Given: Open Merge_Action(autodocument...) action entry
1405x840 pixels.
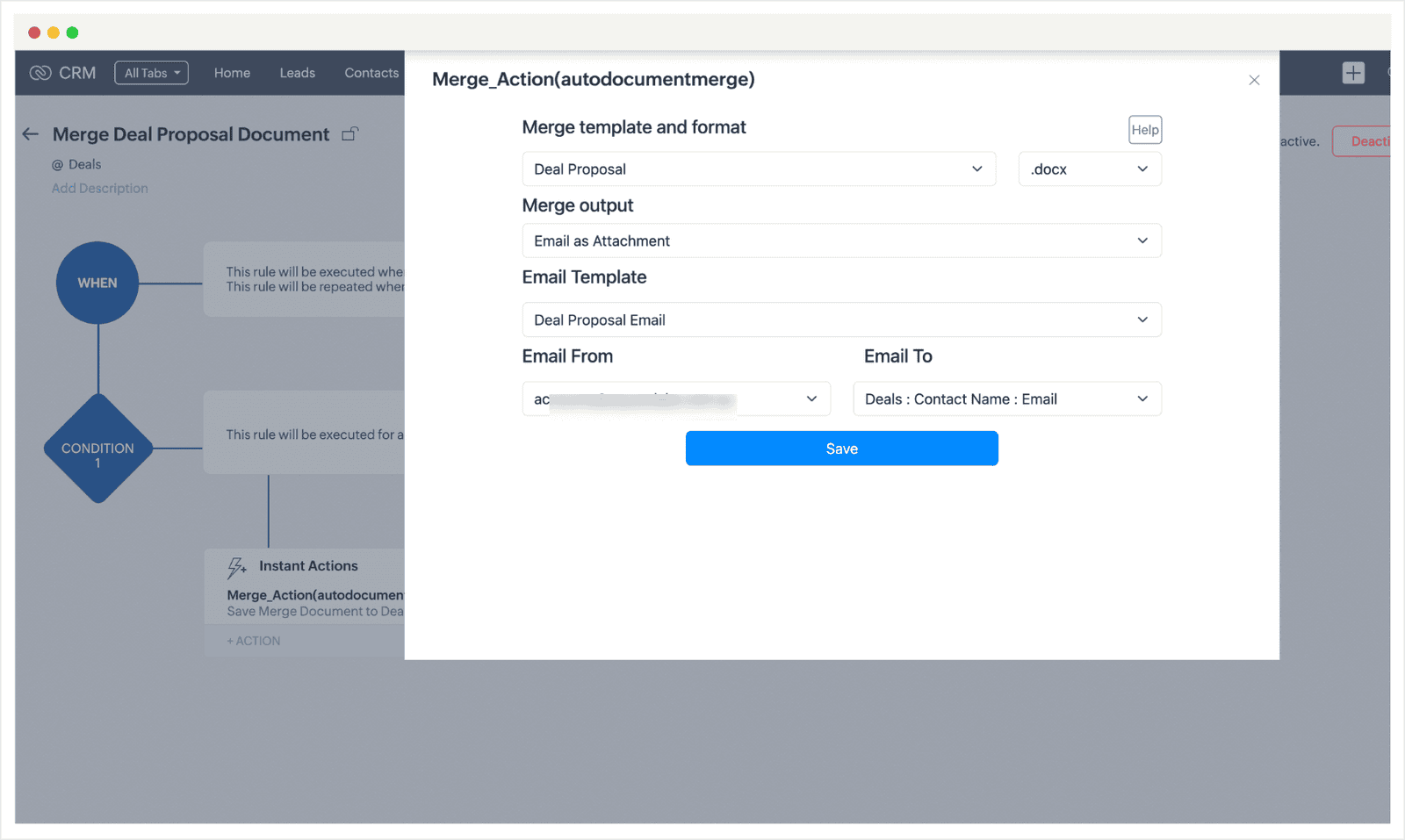Looking at the screenshot, I should tap(315, 595).
